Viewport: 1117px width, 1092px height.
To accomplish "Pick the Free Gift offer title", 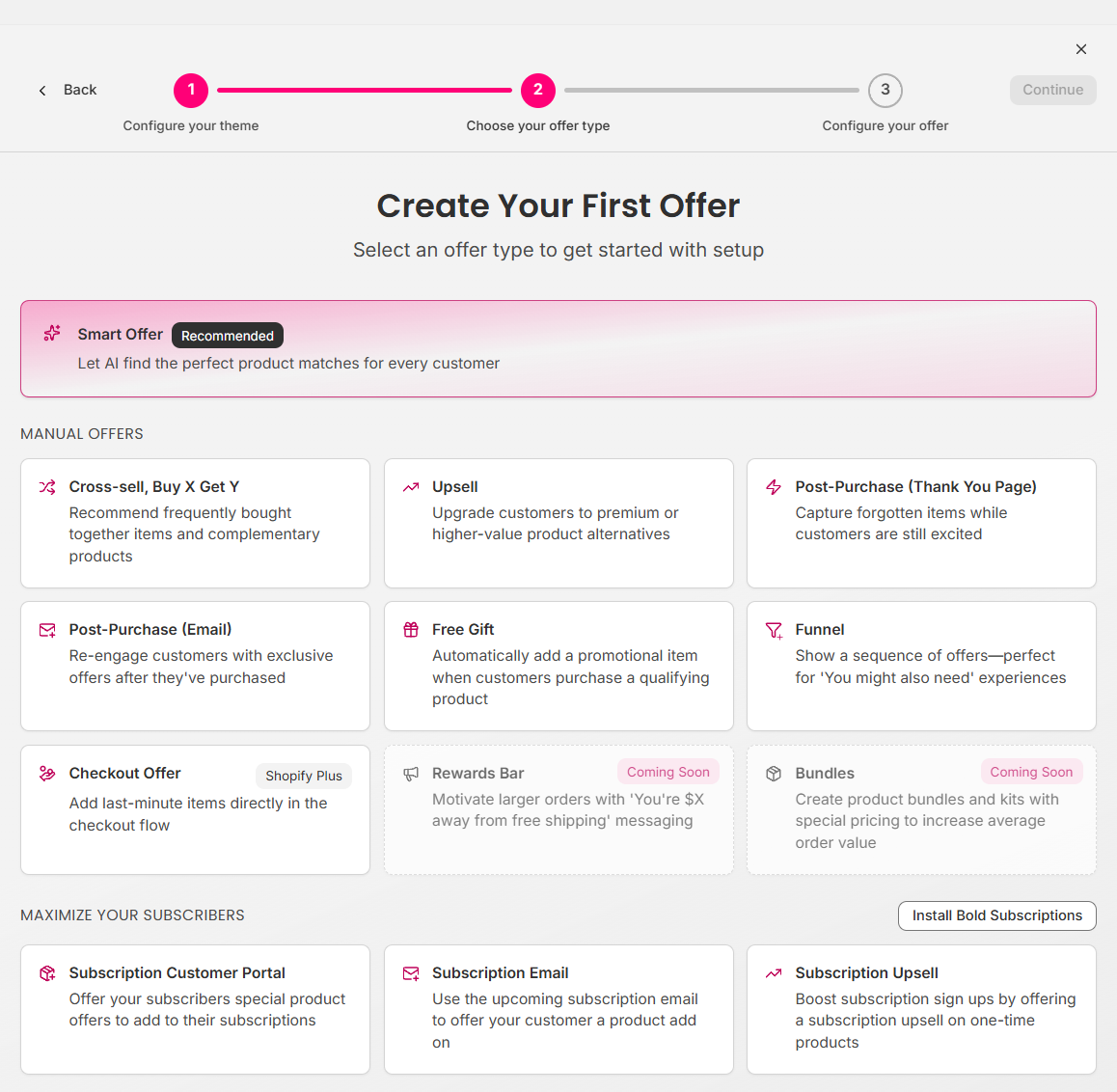I will [x=463, y=630].
